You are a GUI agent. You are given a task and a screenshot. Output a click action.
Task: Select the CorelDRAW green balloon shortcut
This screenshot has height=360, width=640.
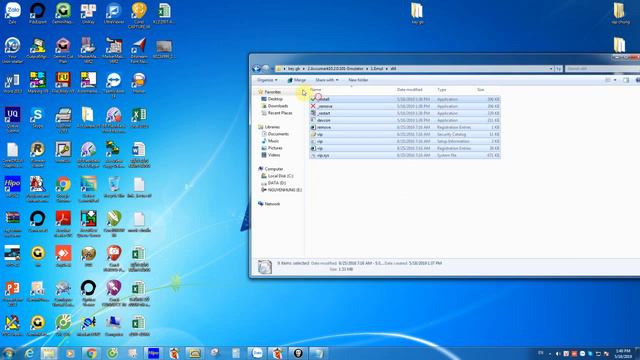point(114,223)
